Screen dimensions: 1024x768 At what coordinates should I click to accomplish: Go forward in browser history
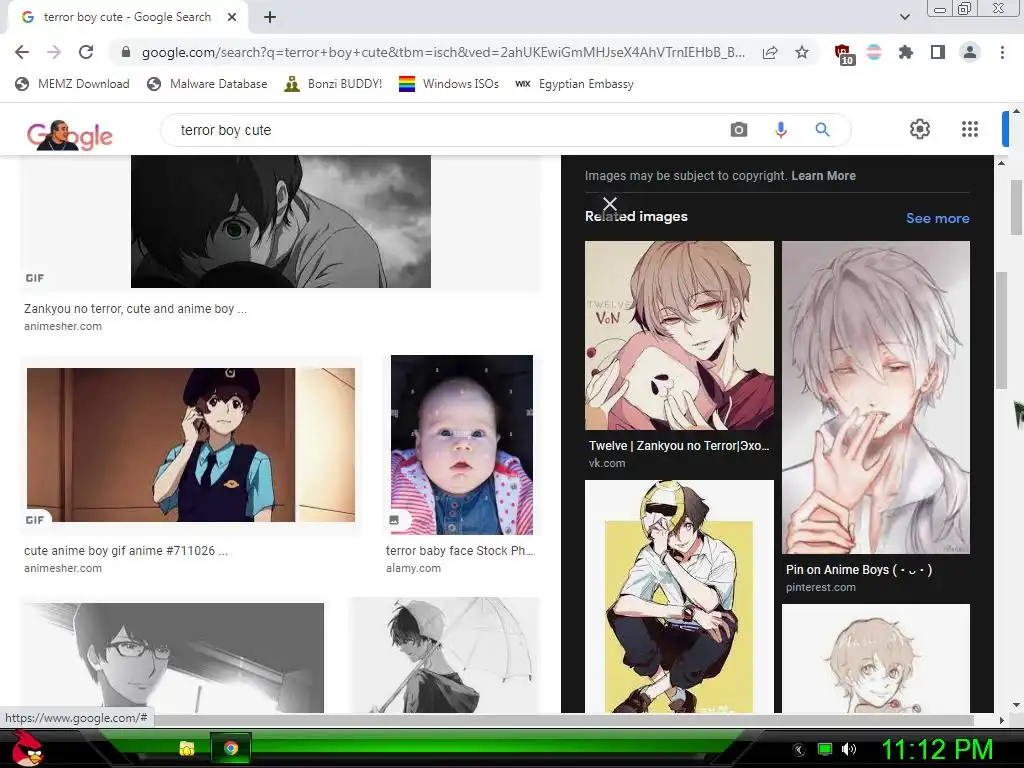54,52
